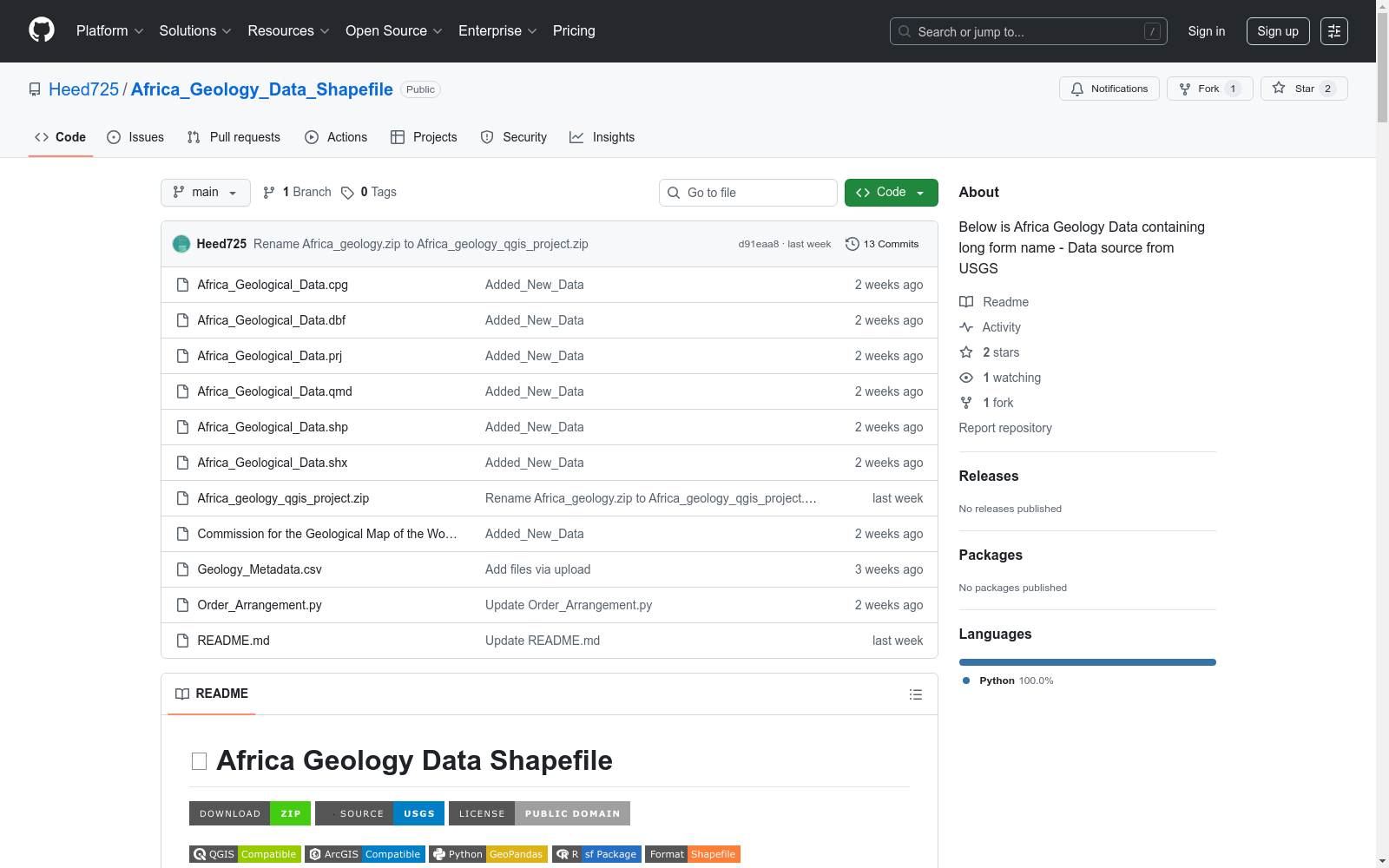The height and width of the screenshot is (868, 1389).
Task: Switch to the Issues tab
Action: point(135,137)
